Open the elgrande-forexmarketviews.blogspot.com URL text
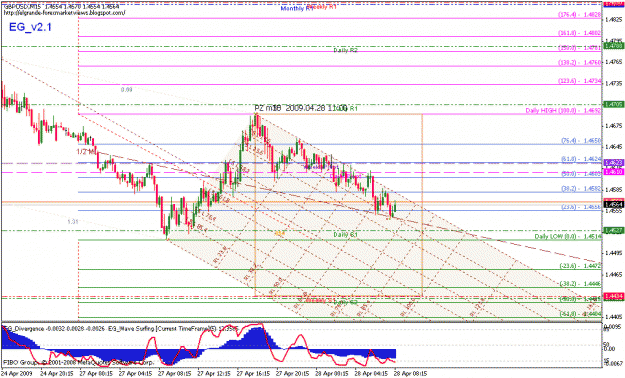Screen dimensions: 625x378 64,13
